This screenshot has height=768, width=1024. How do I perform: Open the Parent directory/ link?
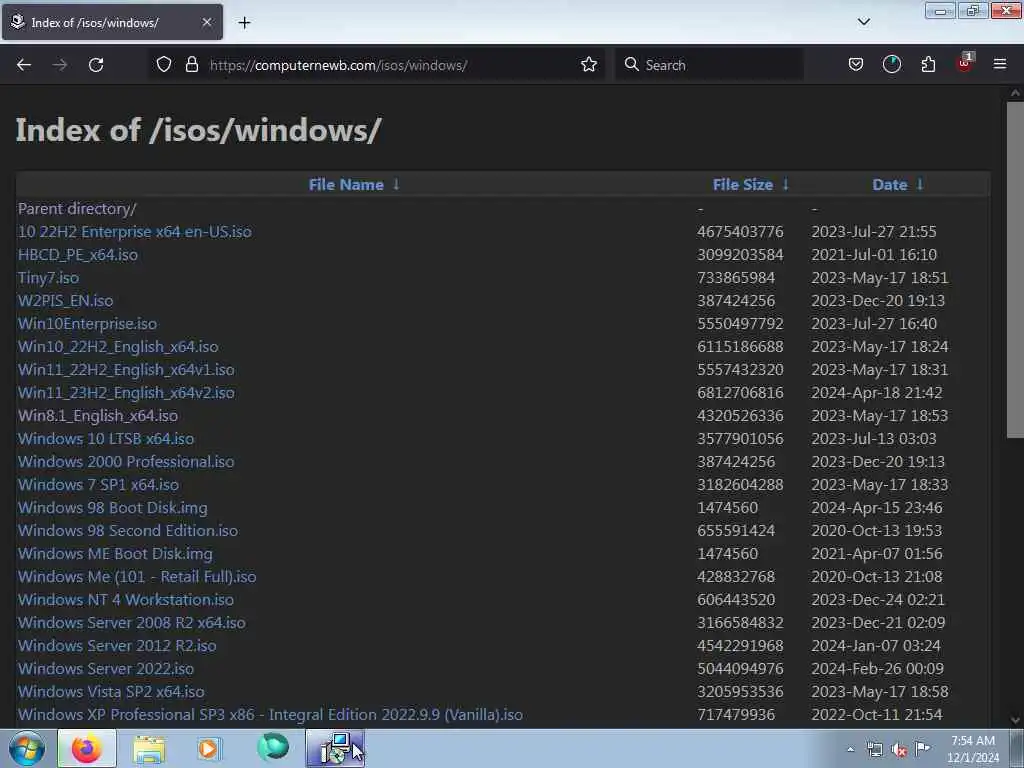pyautogui.click(x=77, y=208)
